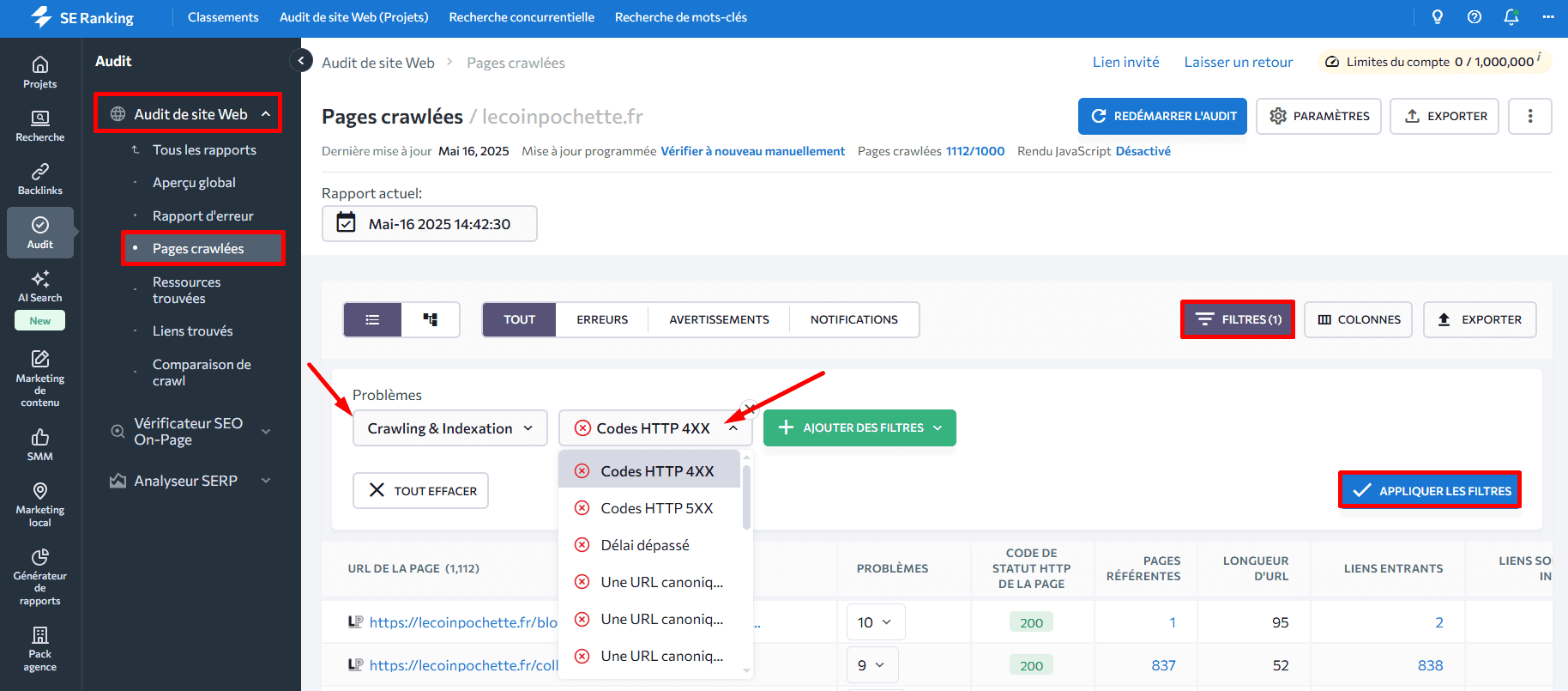1568x691 pixels.
Task: Open the Projets sidebar icon
Action: pyautogui.click(x=39, y=72)
